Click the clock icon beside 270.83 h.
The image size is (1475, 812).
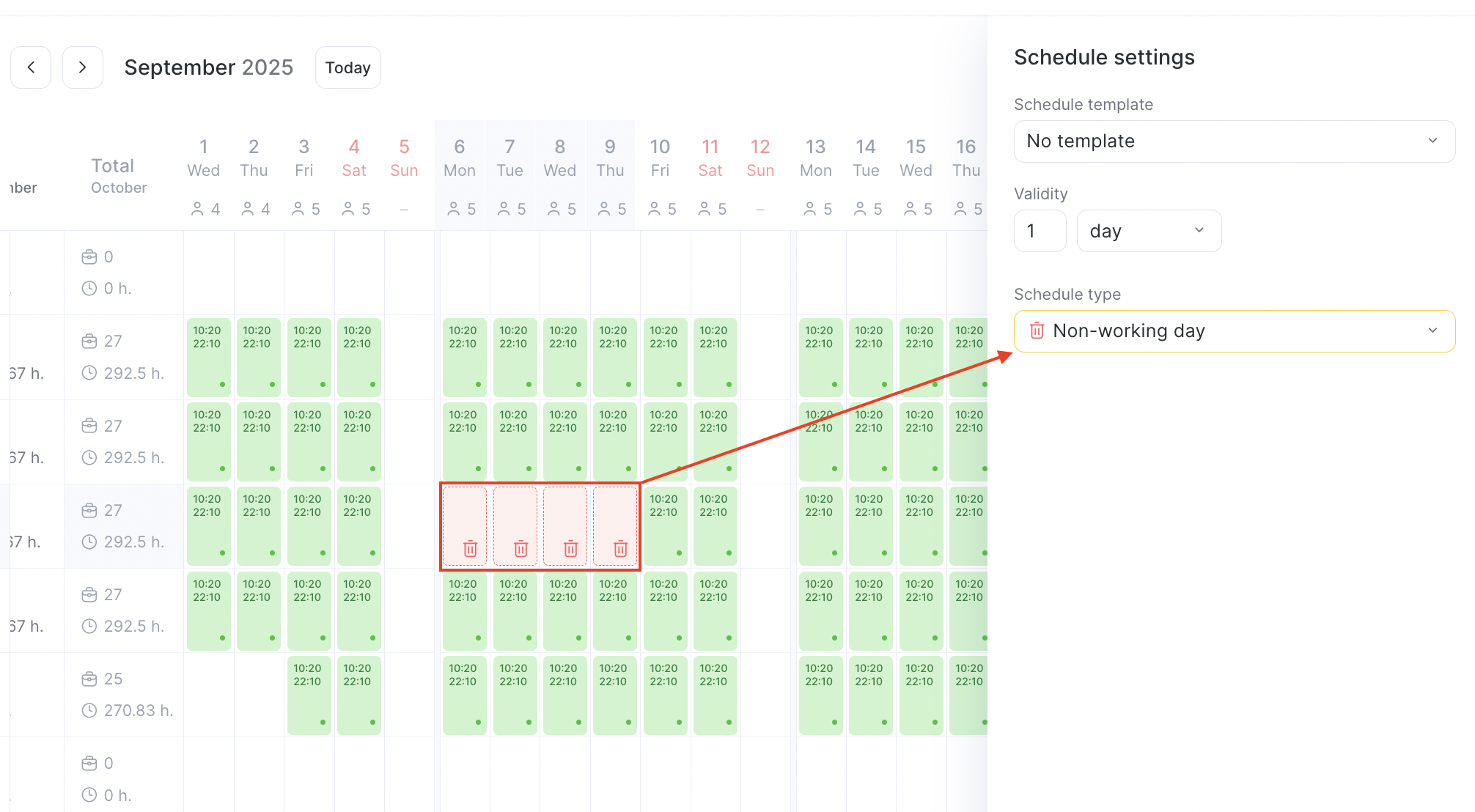pos(89,710)
